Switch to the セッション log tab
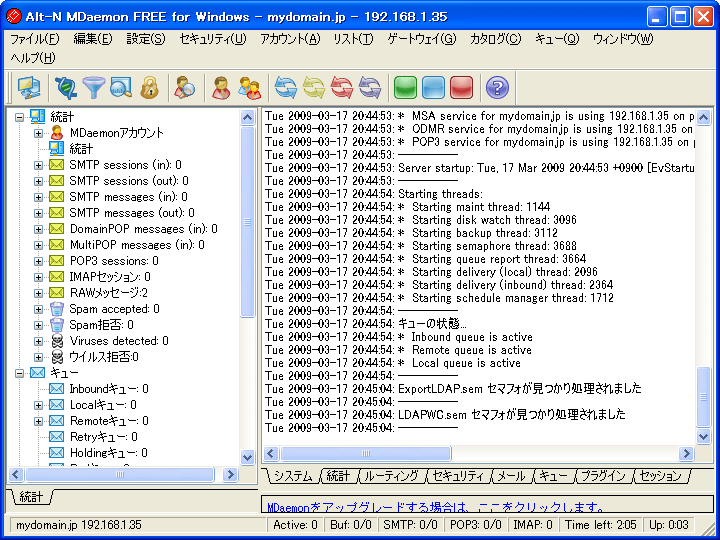 (x=661, y=476)
